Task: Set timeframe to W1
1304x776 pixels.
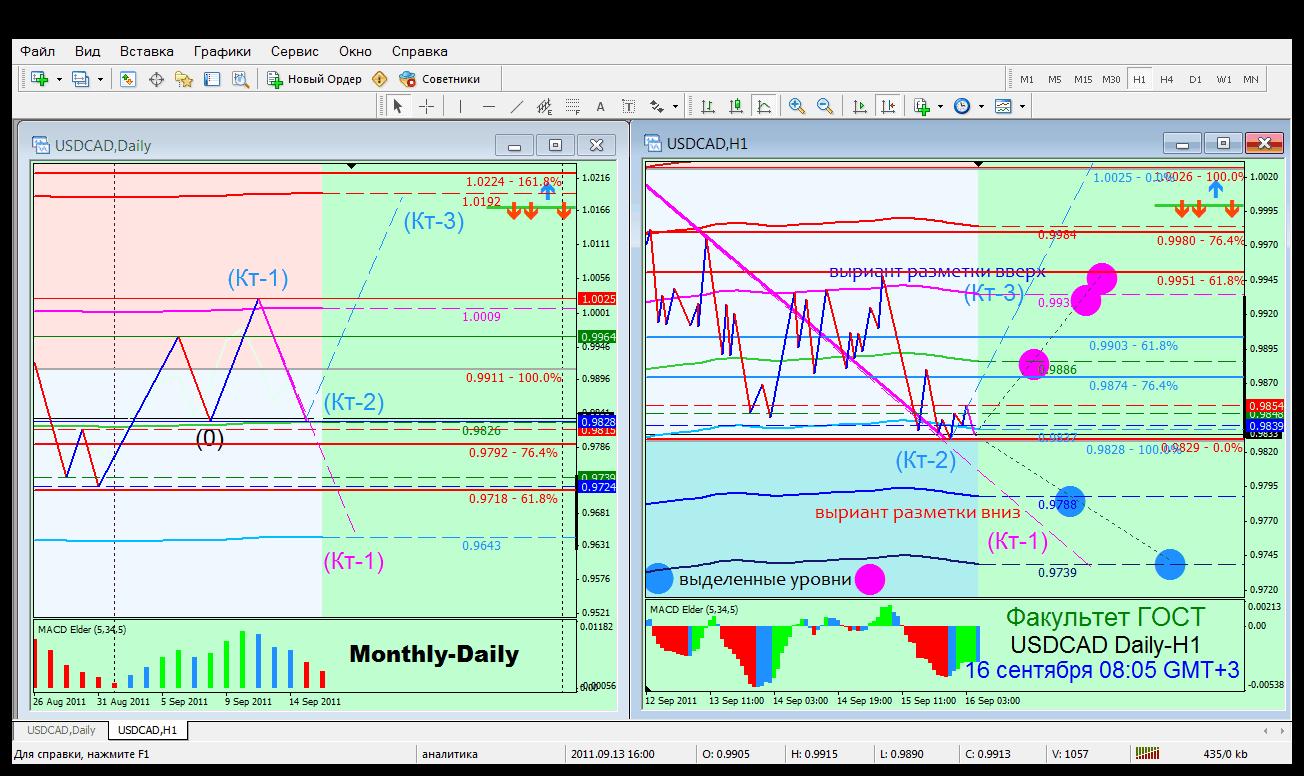Action: pyautogui.click(x=1224, y=79)
